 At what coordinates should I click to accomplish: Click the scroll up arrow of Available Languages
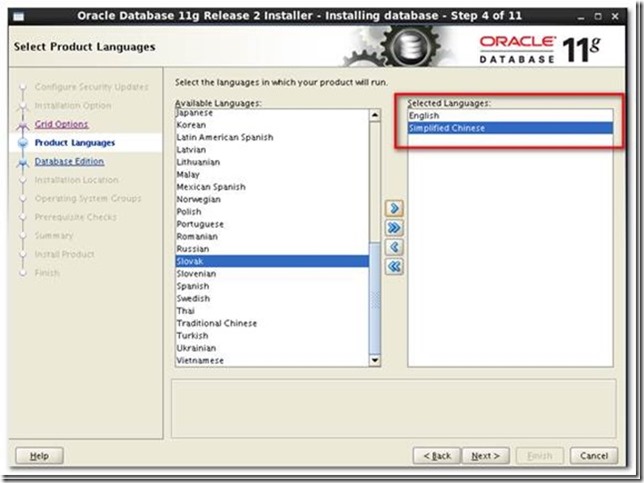[375, 115]
